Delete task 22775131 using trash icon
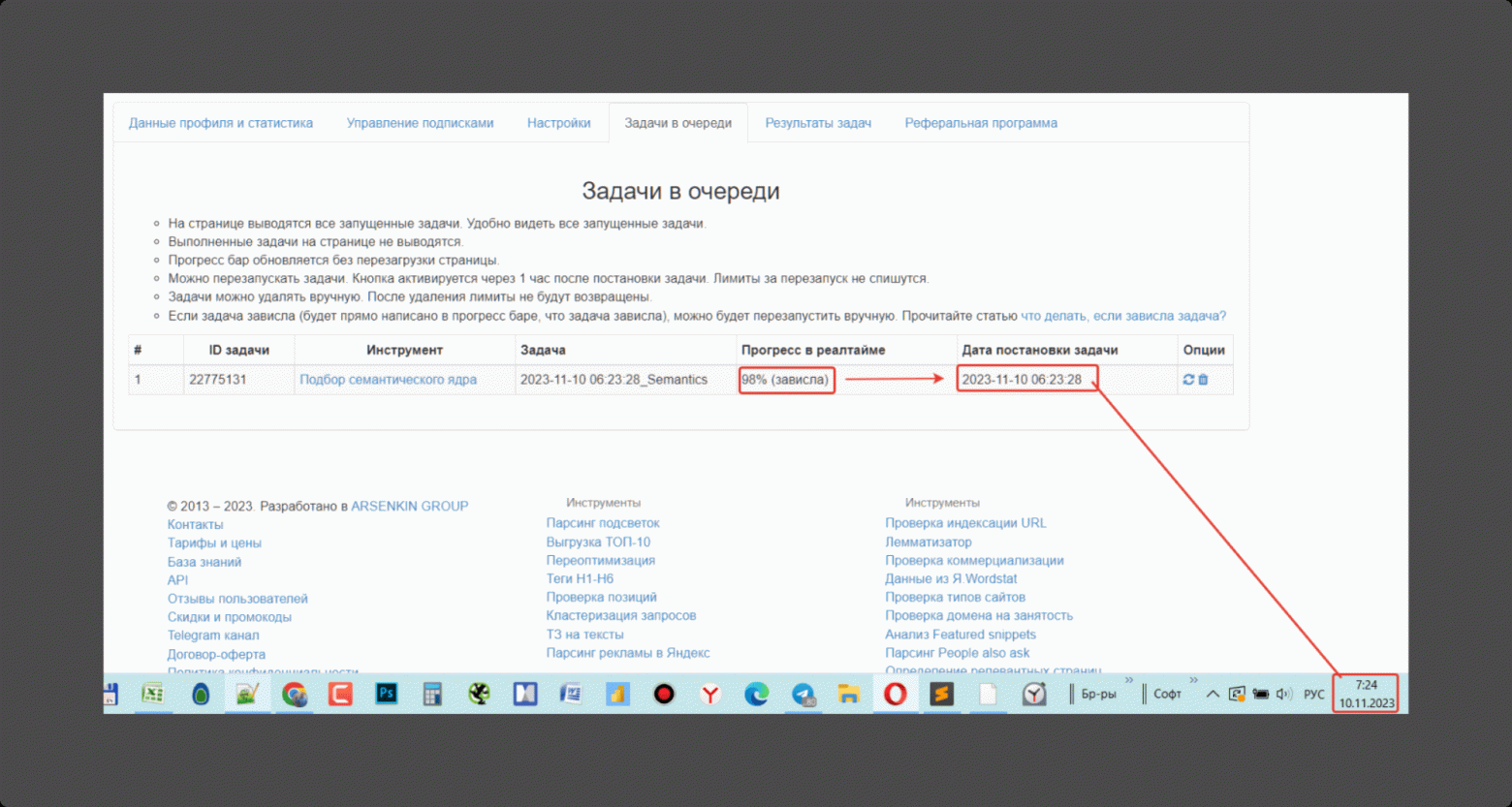 [1203, 380]
